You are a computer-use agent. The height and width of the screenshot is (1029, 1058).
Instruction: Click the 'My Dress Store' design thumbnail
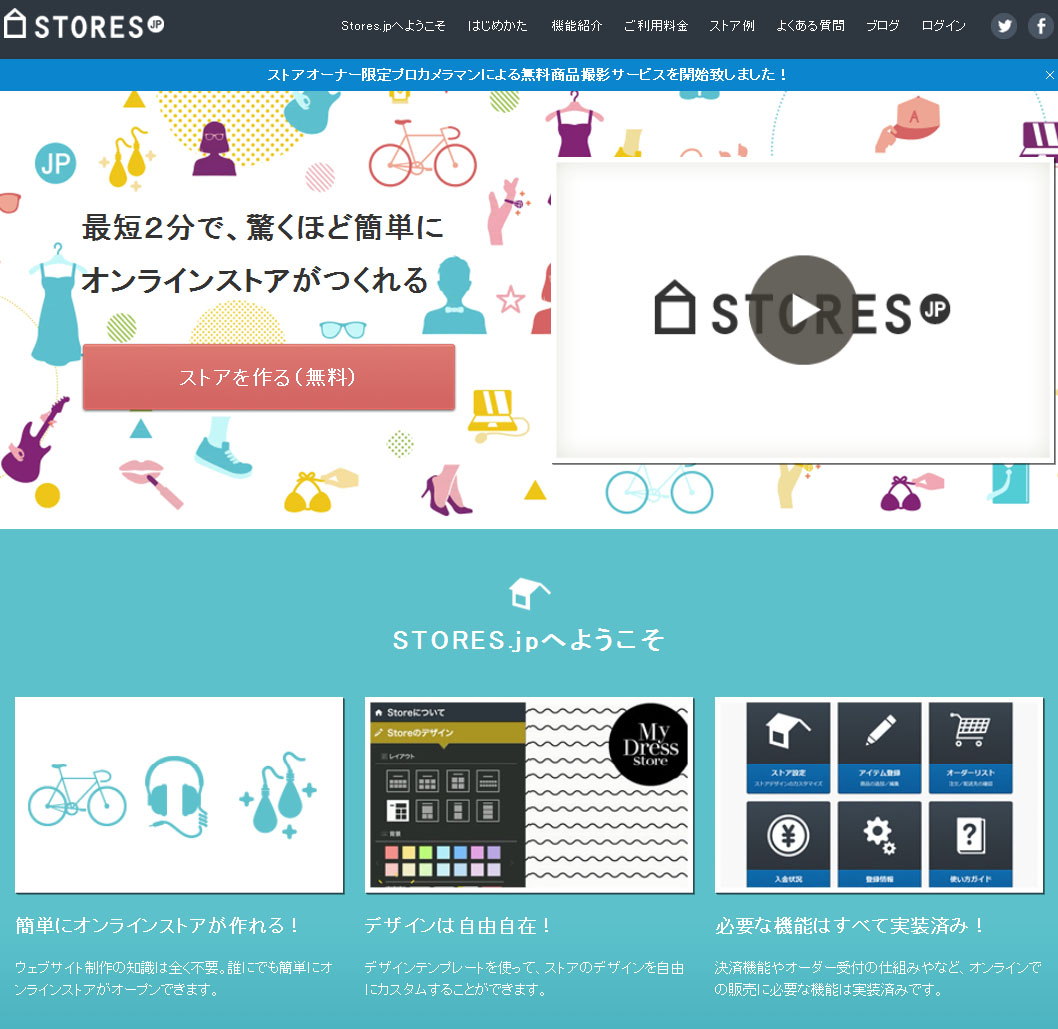pos(529,795)
